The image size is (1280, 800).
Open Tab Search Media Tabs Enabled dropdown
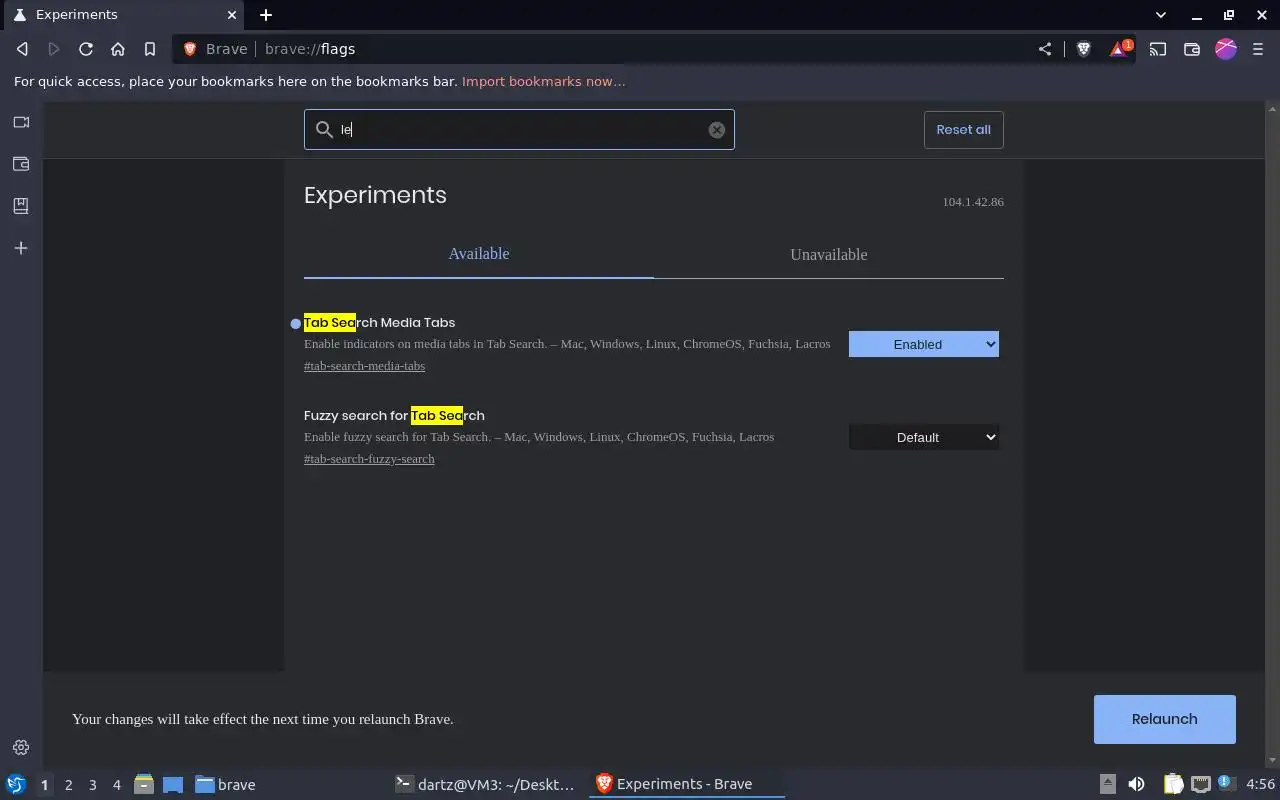tap(924, 344)
